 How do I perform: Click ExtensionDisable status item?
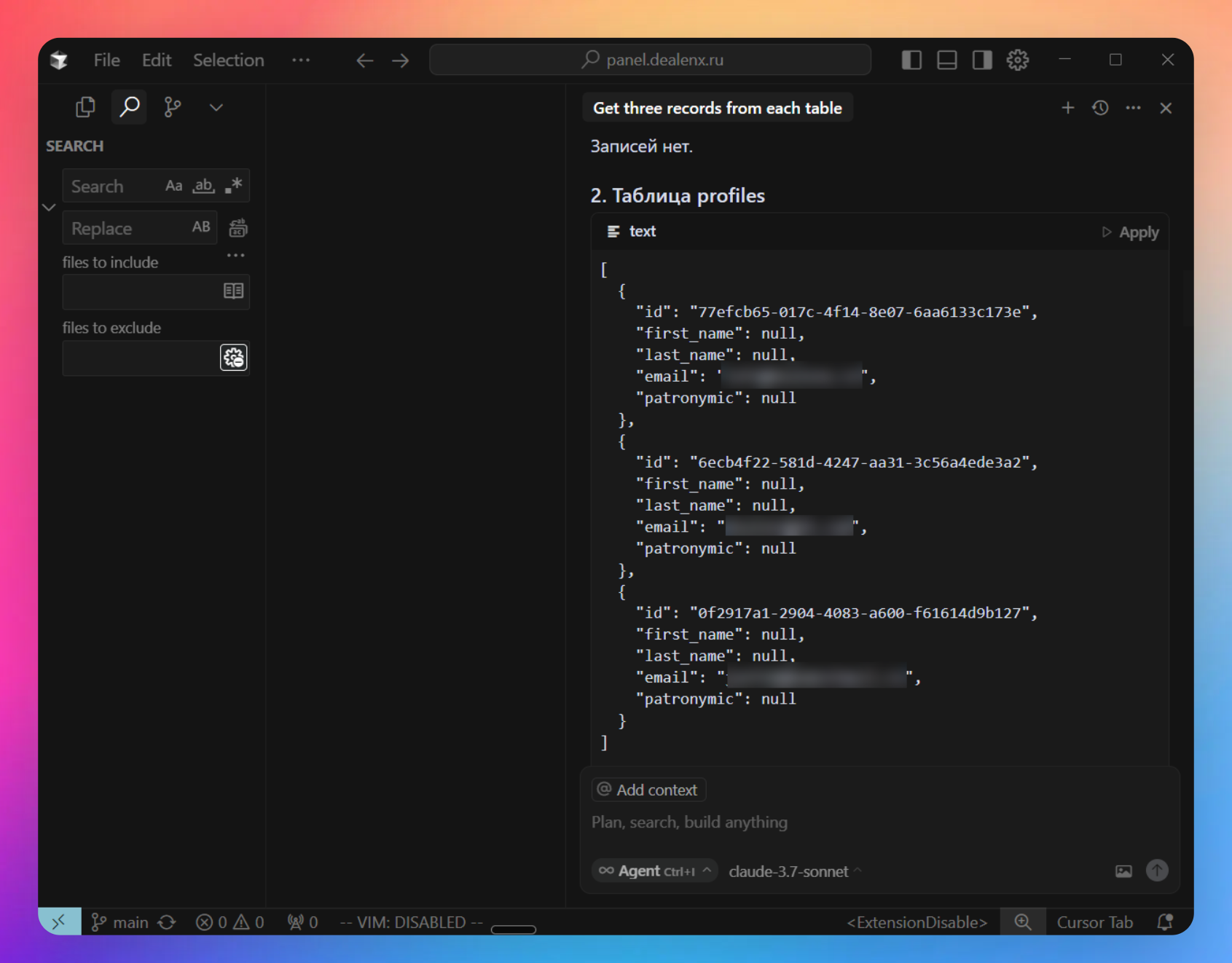point(917,922)
